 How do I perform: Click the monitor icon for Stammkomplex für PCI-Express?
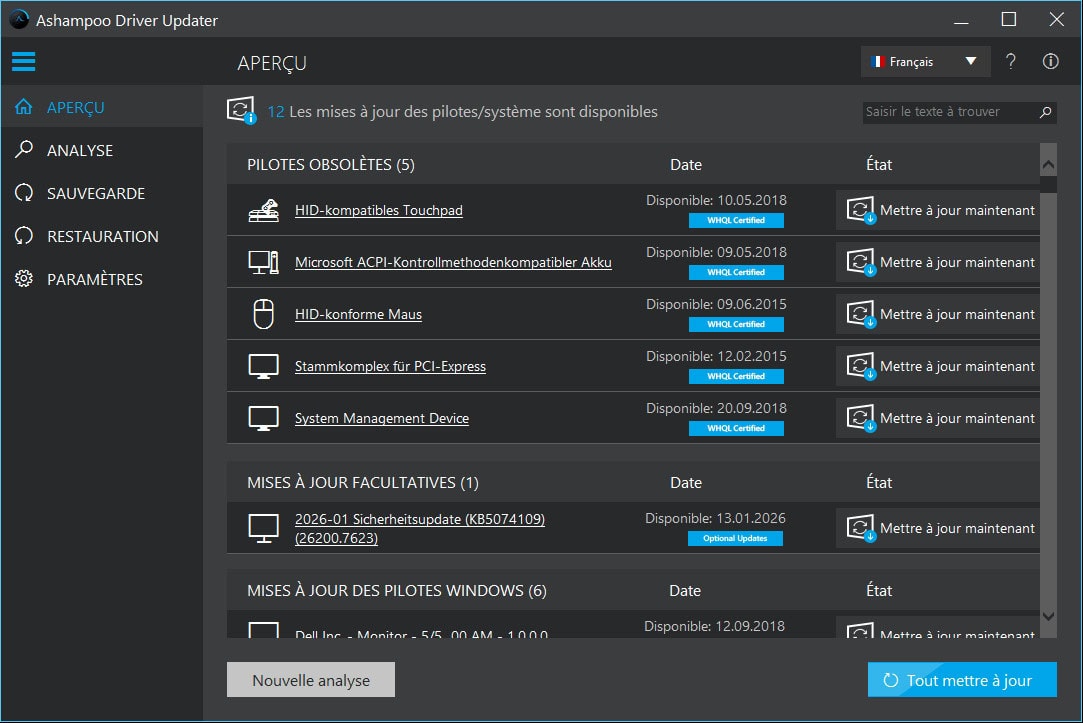click(263, 365)
